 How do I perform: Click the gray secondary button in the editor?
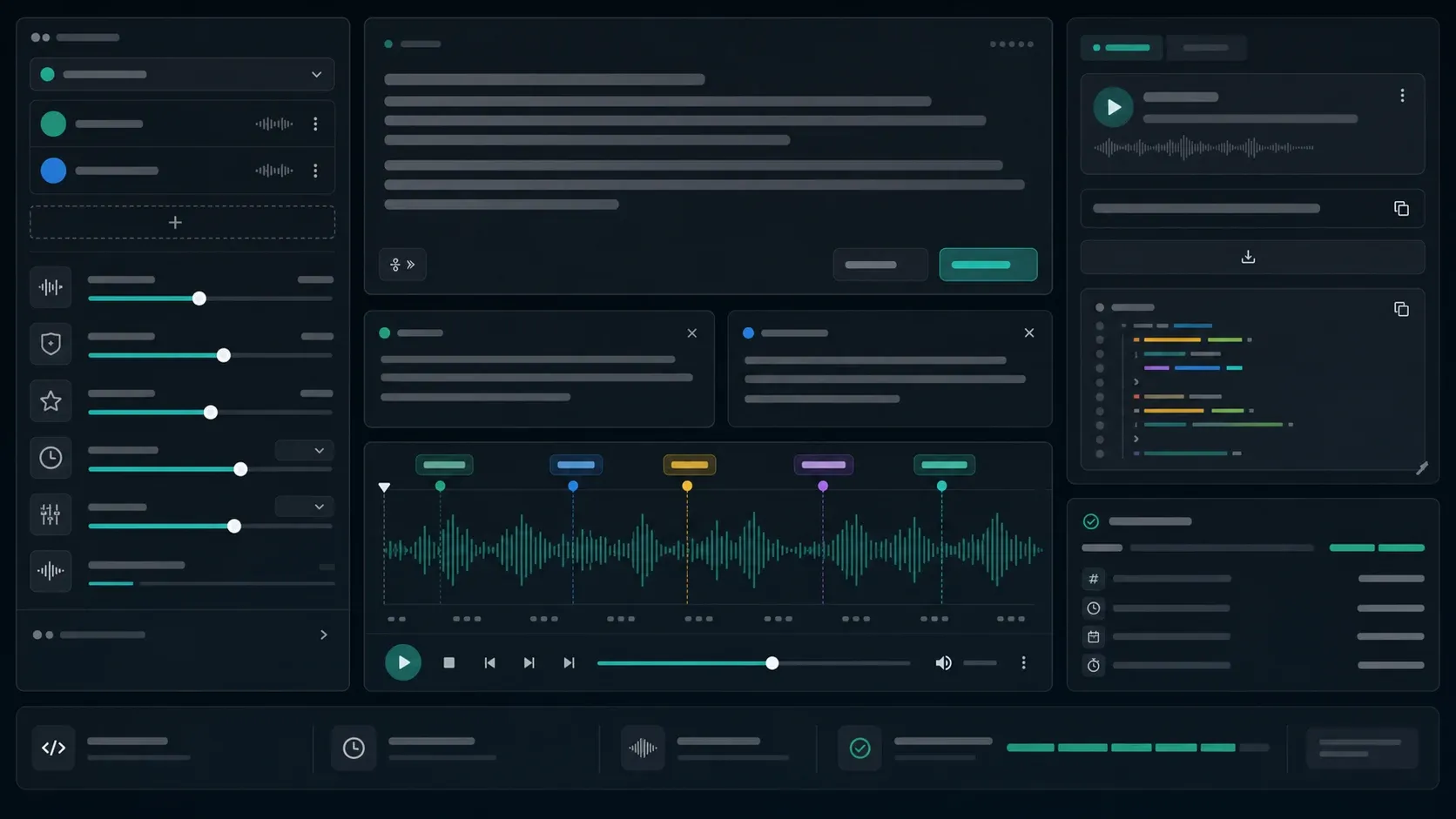point(880,265)
